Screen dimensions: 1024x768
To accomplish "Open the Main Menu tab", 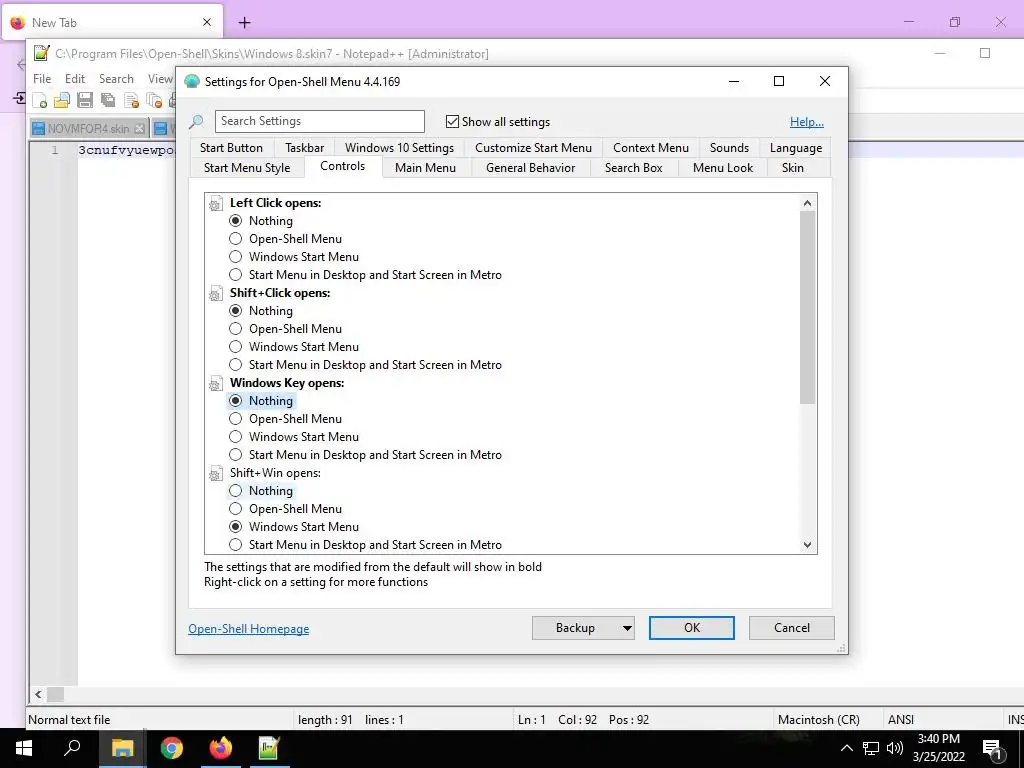I will pyautogui.click(x=425, y=168).
